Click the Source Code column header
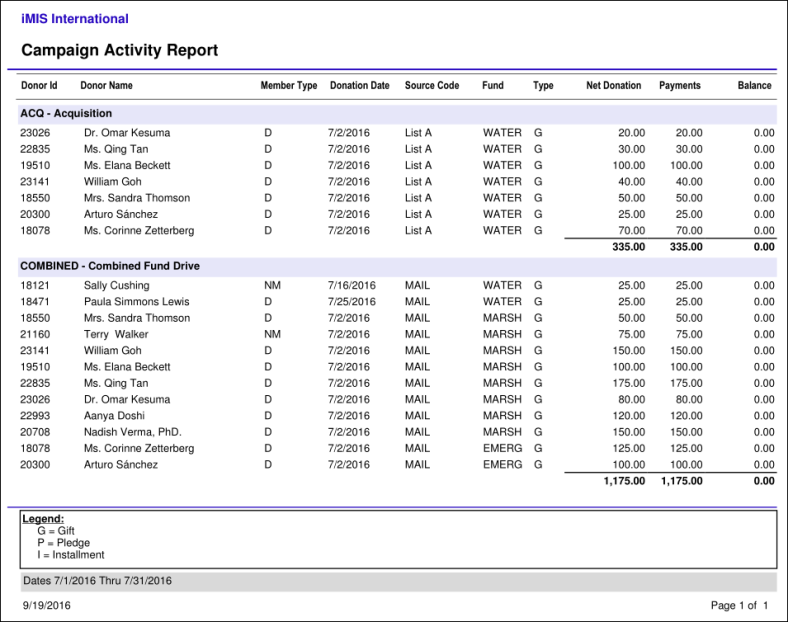Image resolution: width=788 pixels, height=622 pixels. 432,85
